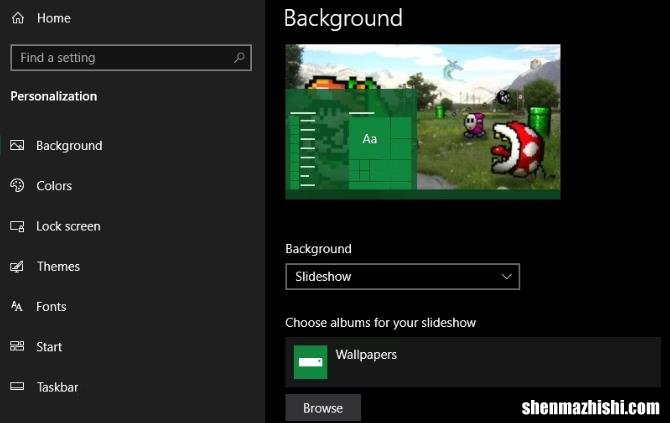Click the Home house icon

pyautogui.click(x=18, y=18)
